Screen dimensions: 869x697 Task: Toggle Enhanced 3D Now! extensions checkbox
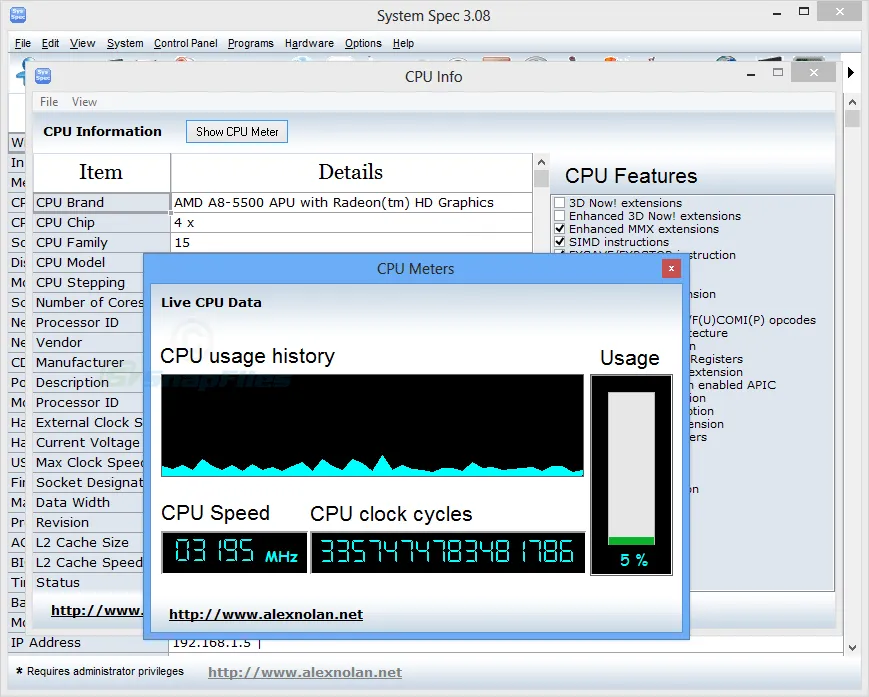coord(560,216)
